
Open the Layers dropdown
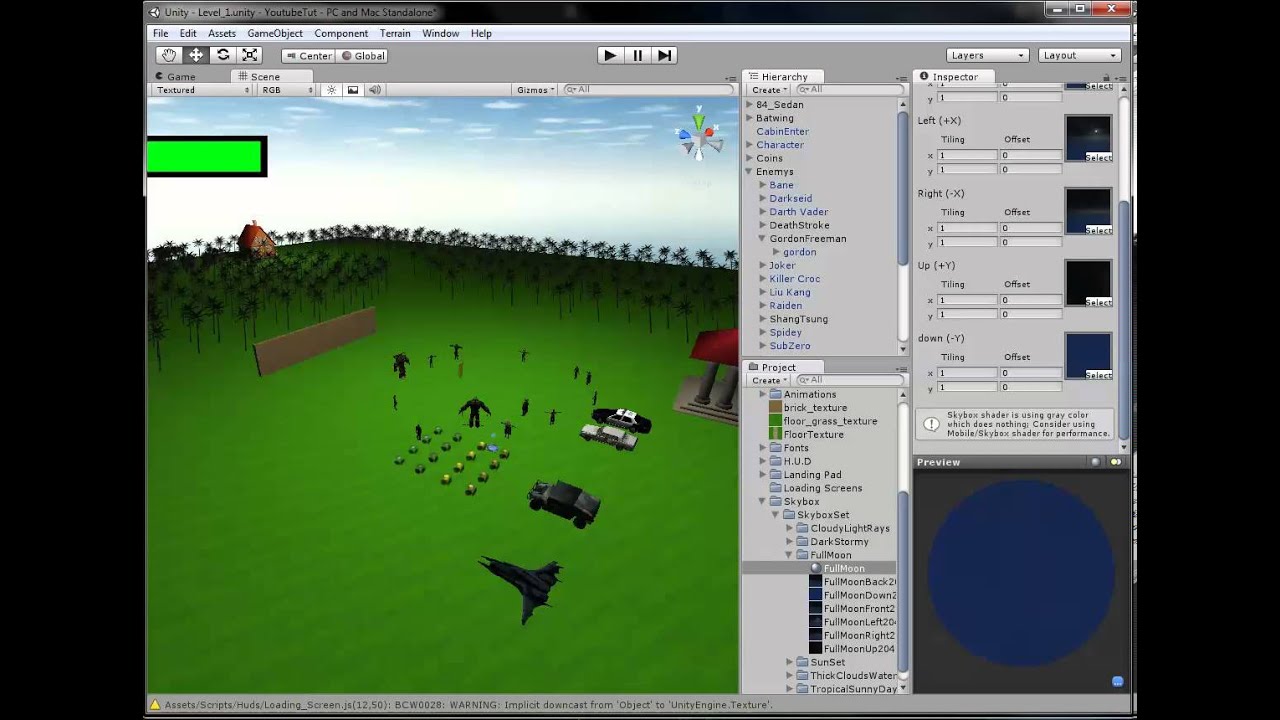click(x=988, y=56)
